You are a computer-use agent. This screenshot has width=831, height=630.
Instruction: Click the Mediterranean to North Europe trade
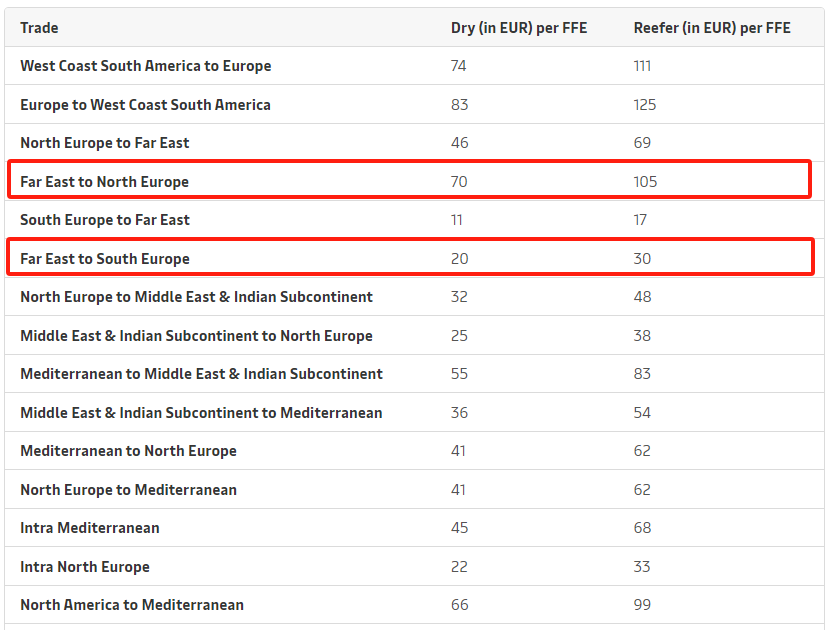click(x=128, y=451)
